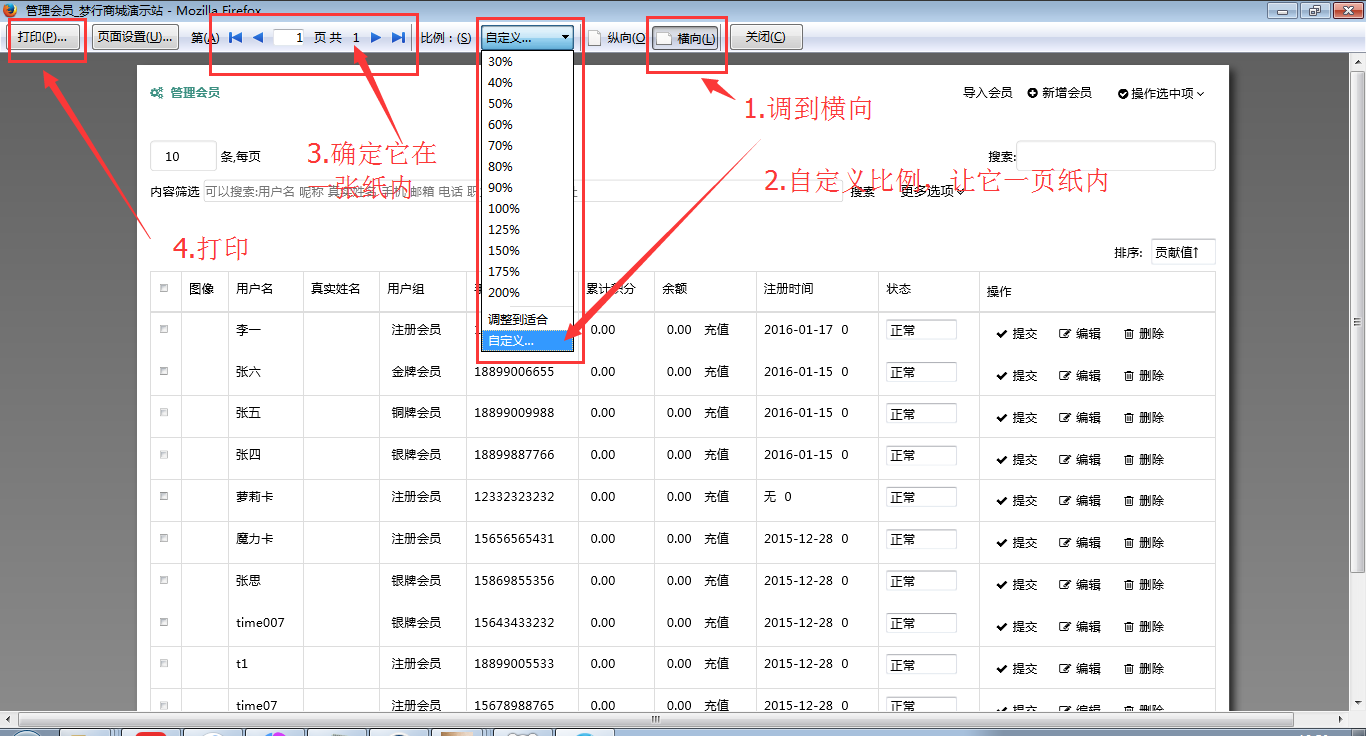Viewport: 1366px width, 736px height.
Task: Check the row checkbox for 魔力卡
Action: click(x=165, y=538)
